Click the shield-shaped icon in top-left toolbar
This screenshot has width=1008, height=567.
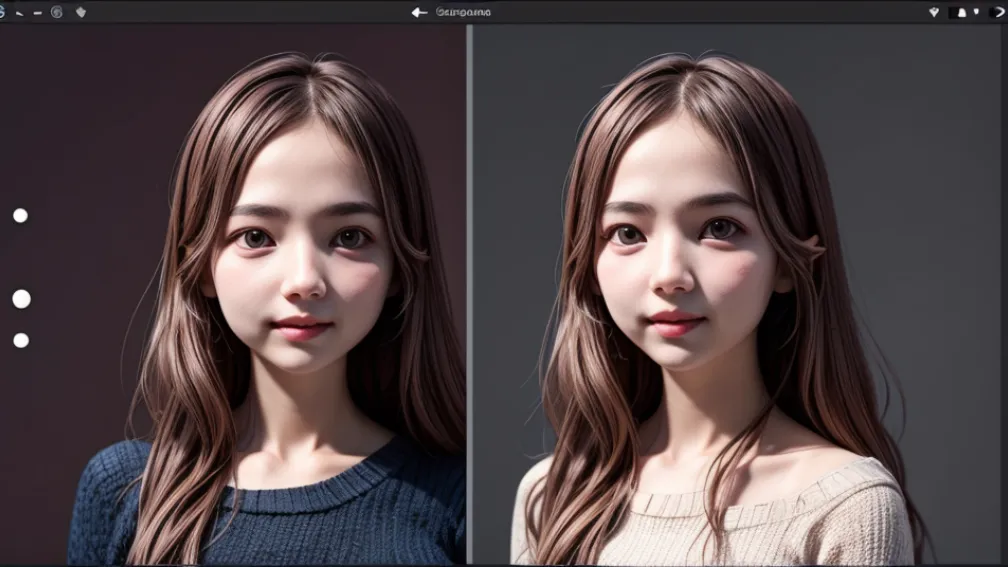click(x=80, y=12)
